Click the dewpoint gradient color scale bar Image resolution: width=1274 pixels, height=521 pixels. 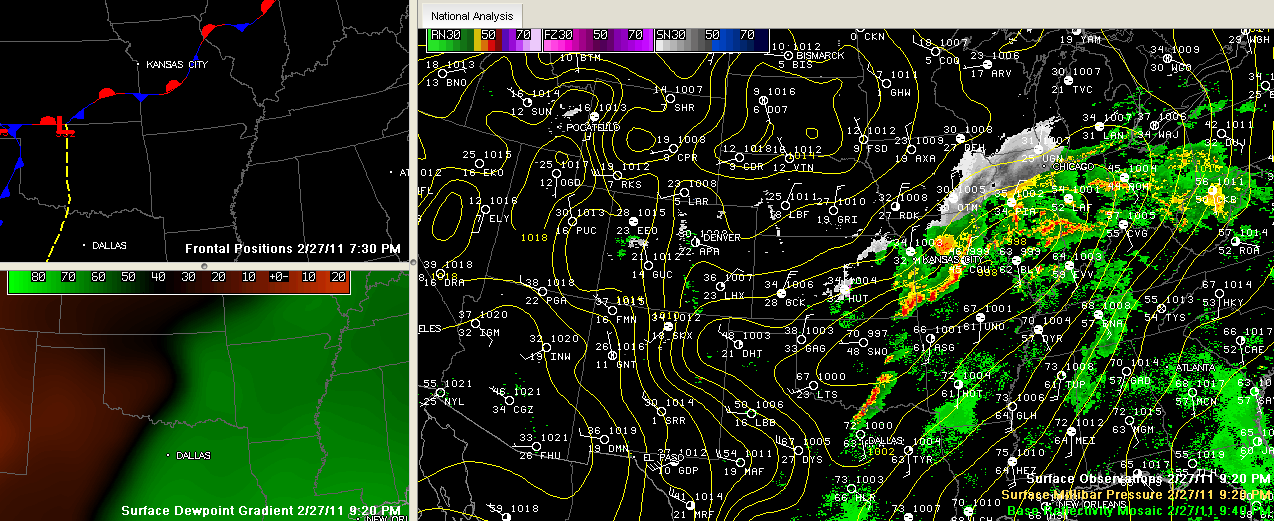click(178, 281)
